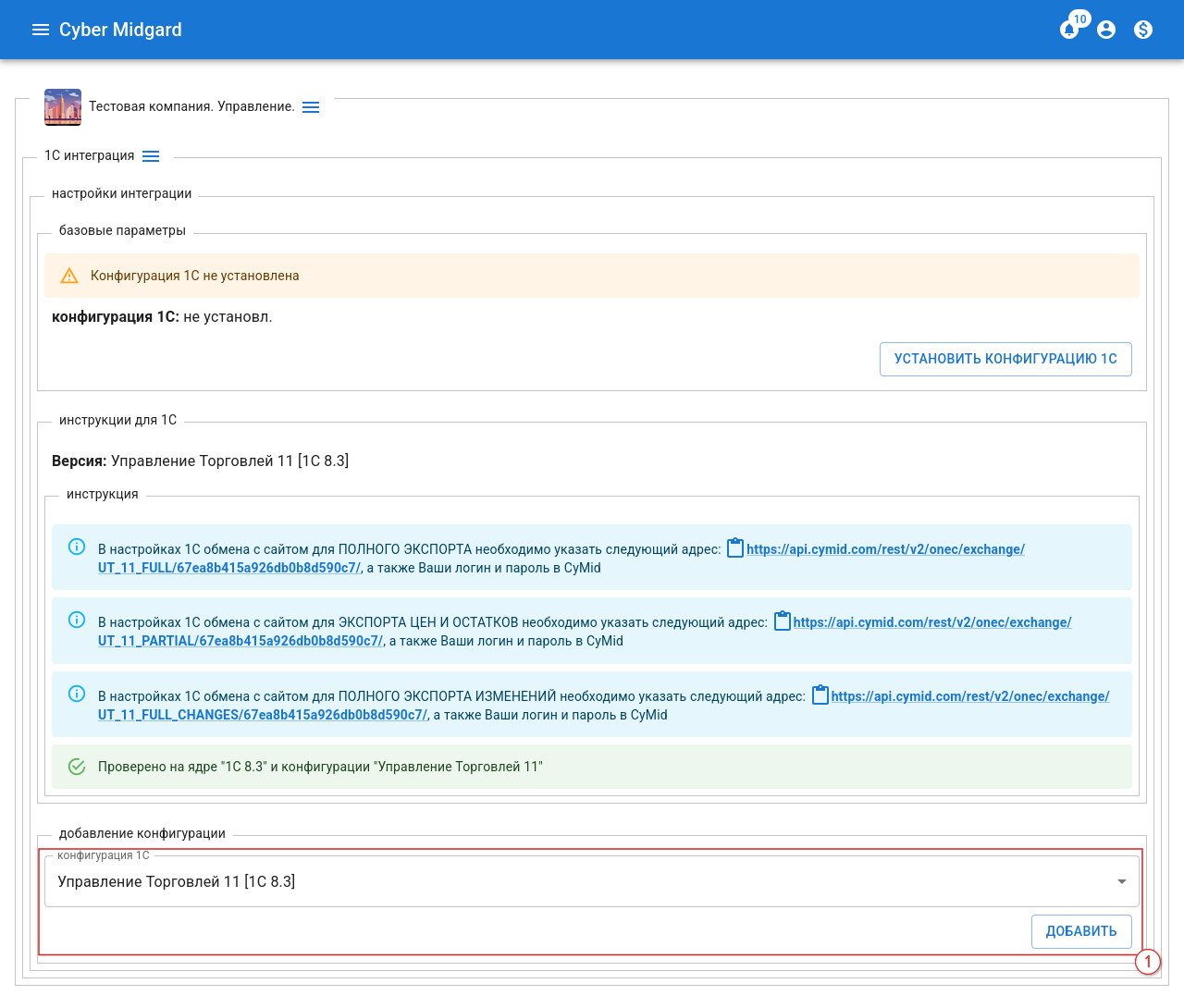Open the full export exchange URL link
This screenshot has height=1008, width=1184.
tap(884, 549)
